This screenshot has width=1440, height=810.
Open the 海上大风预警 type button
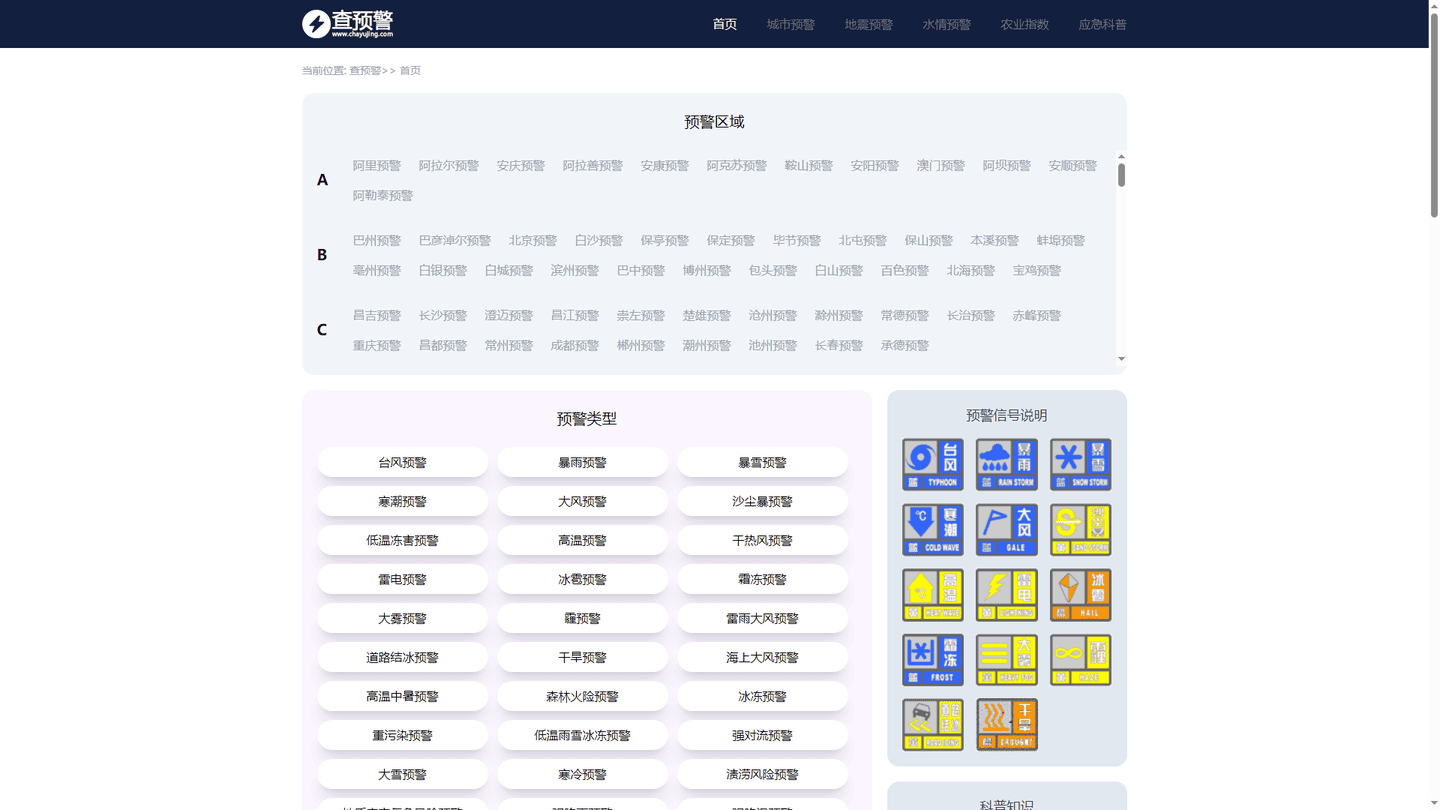pos(763,657)
